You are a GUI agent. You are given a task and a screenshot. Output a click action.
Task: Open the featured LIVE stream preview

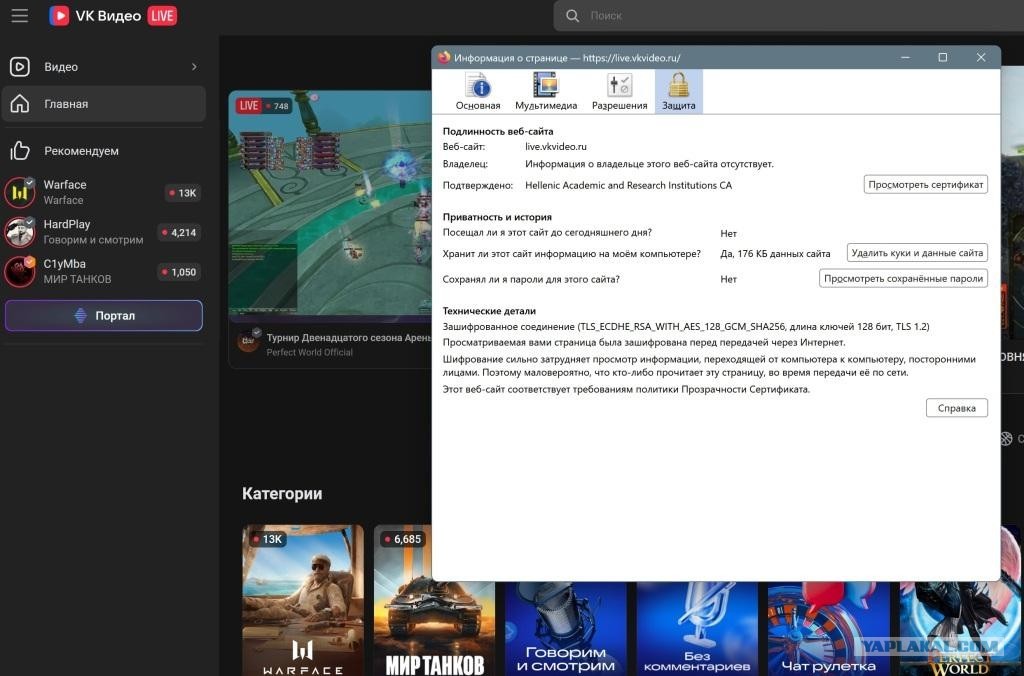pyautogui.click(x=330, y=206)
